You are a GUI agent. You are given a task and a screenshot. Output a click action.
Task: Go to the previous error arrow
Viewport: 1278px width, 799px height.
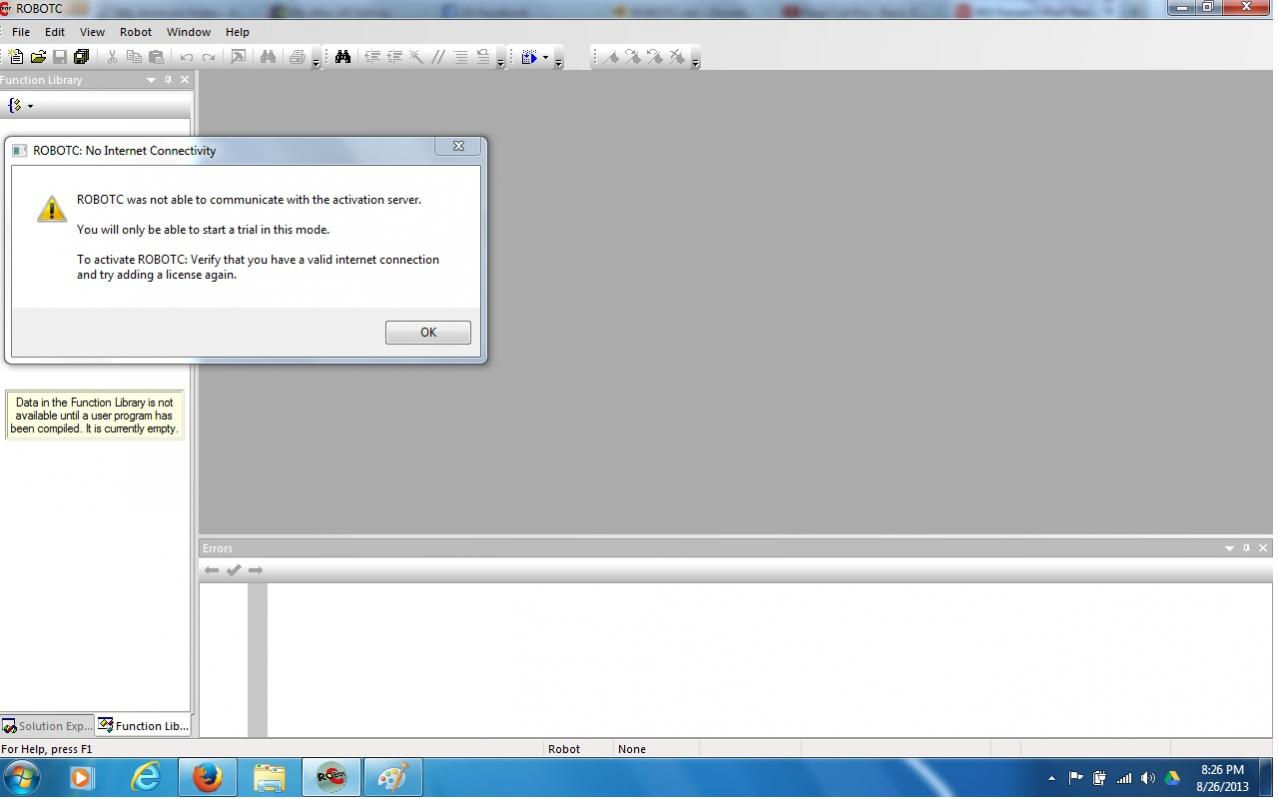coord(211,570)
